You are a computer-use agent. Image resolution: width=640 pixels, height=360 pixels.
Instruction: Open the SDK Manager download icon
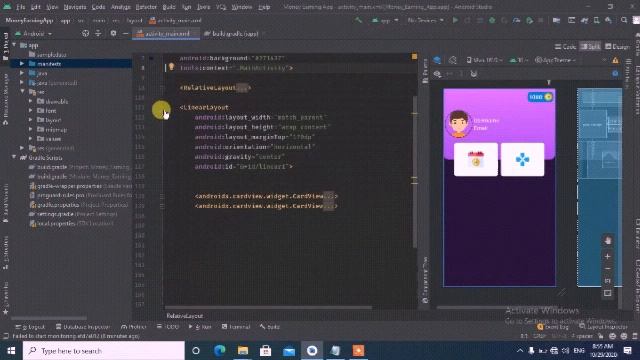click(x=609, y=20)
